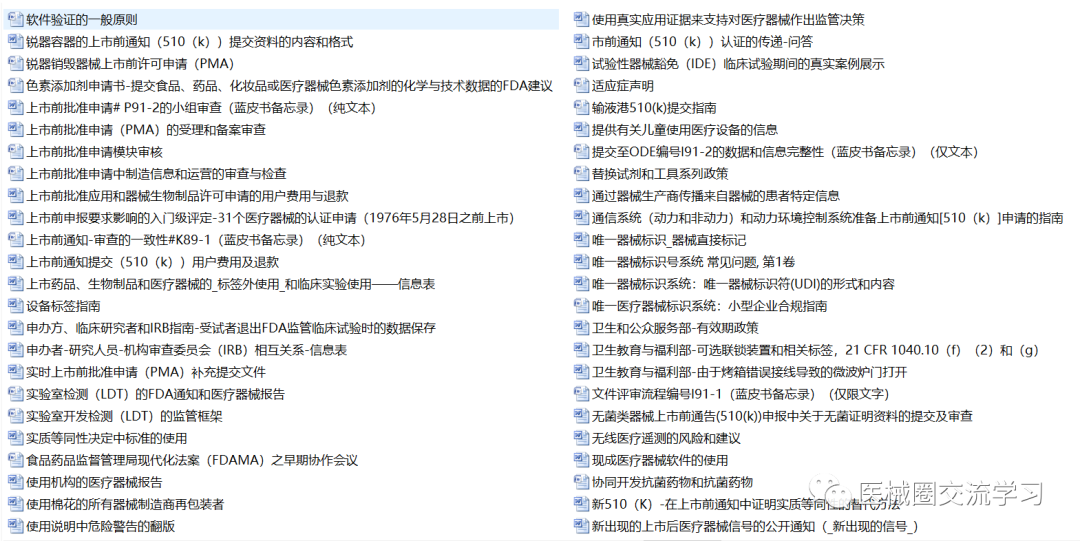Click file 通信系统（动力和非动力）和动力环境控制系统 指南
This screenshot has height=541, width=1080.
828,218
